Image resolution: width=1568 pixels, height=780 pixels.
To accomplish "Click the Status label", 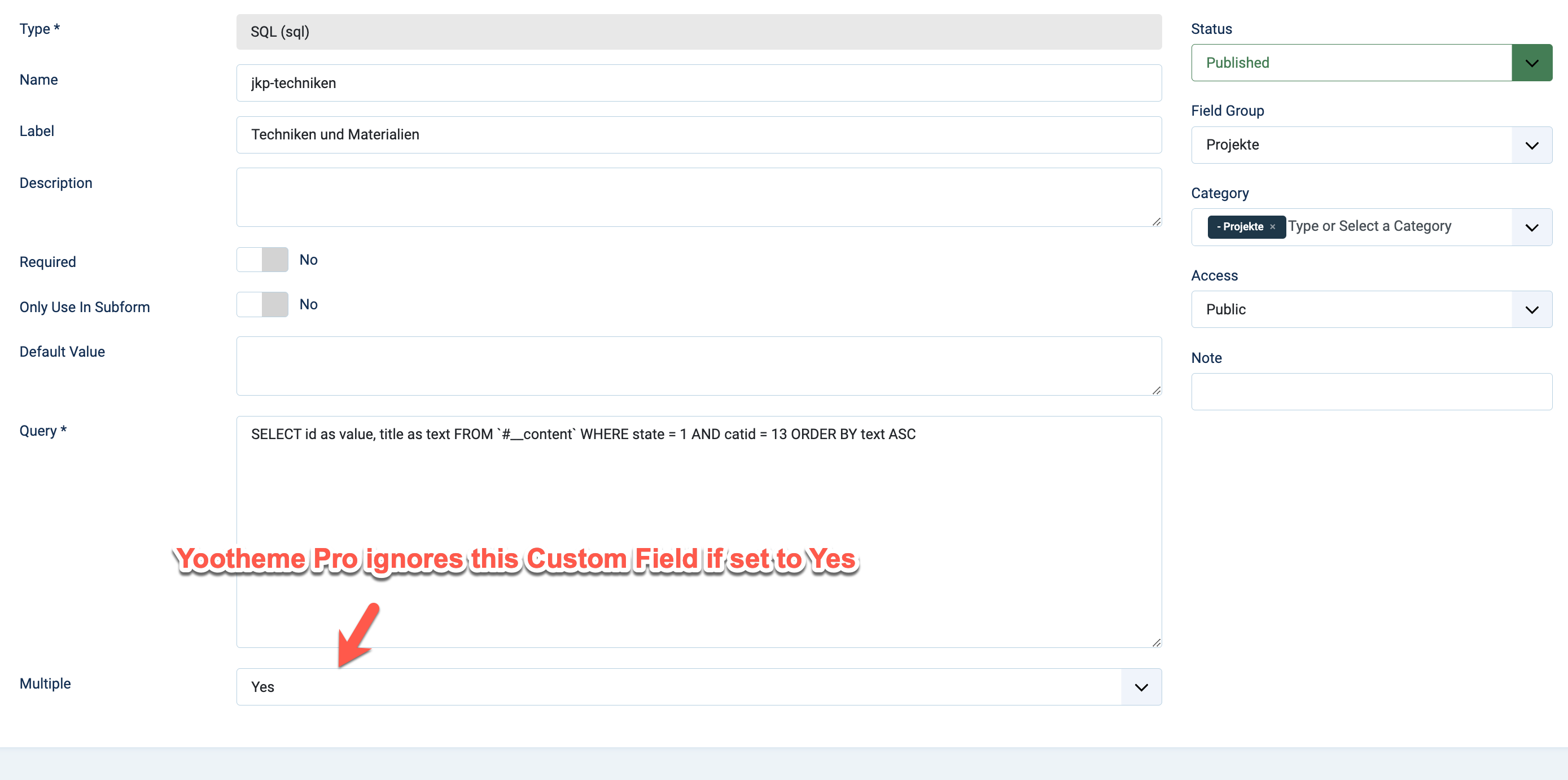I will point(1211,29).
